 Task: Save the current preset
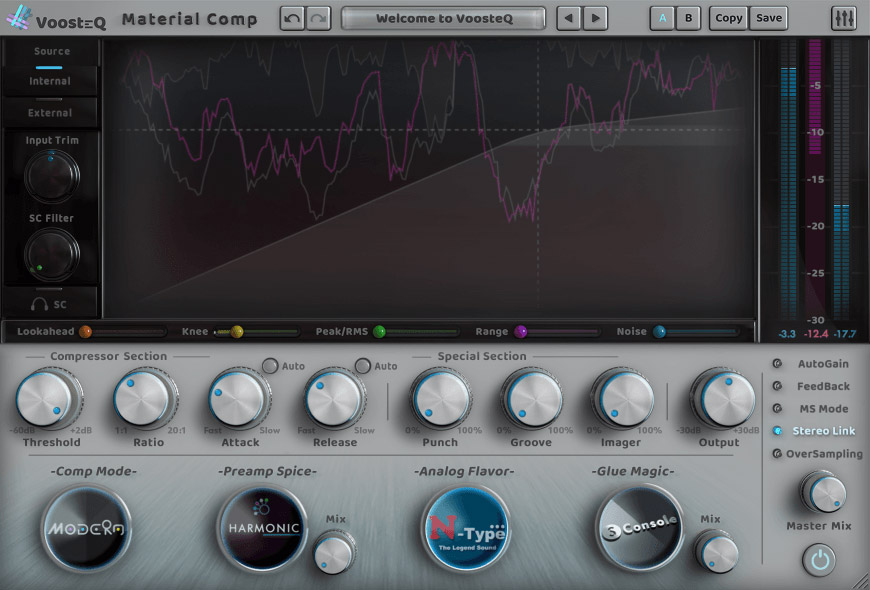tap(768, 17)
